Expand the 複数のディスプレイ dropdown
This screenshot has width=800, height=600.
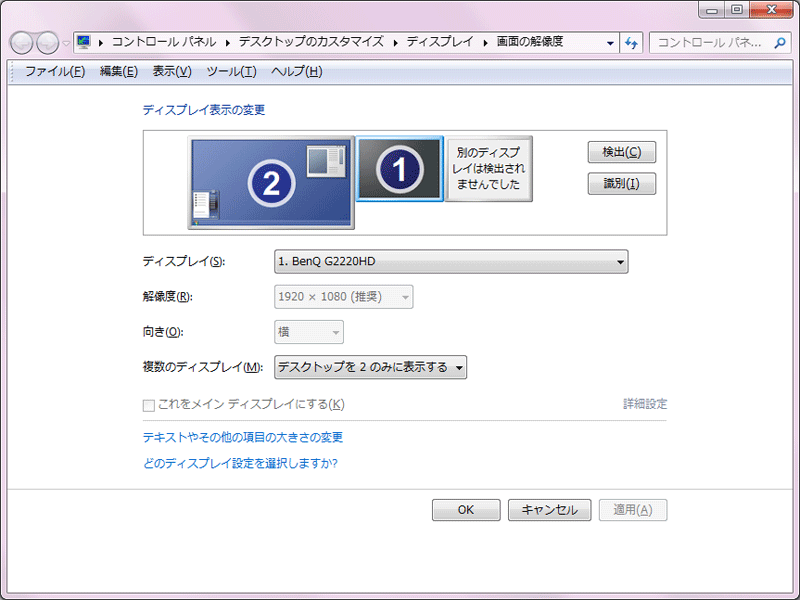click(x=370, y=367)
